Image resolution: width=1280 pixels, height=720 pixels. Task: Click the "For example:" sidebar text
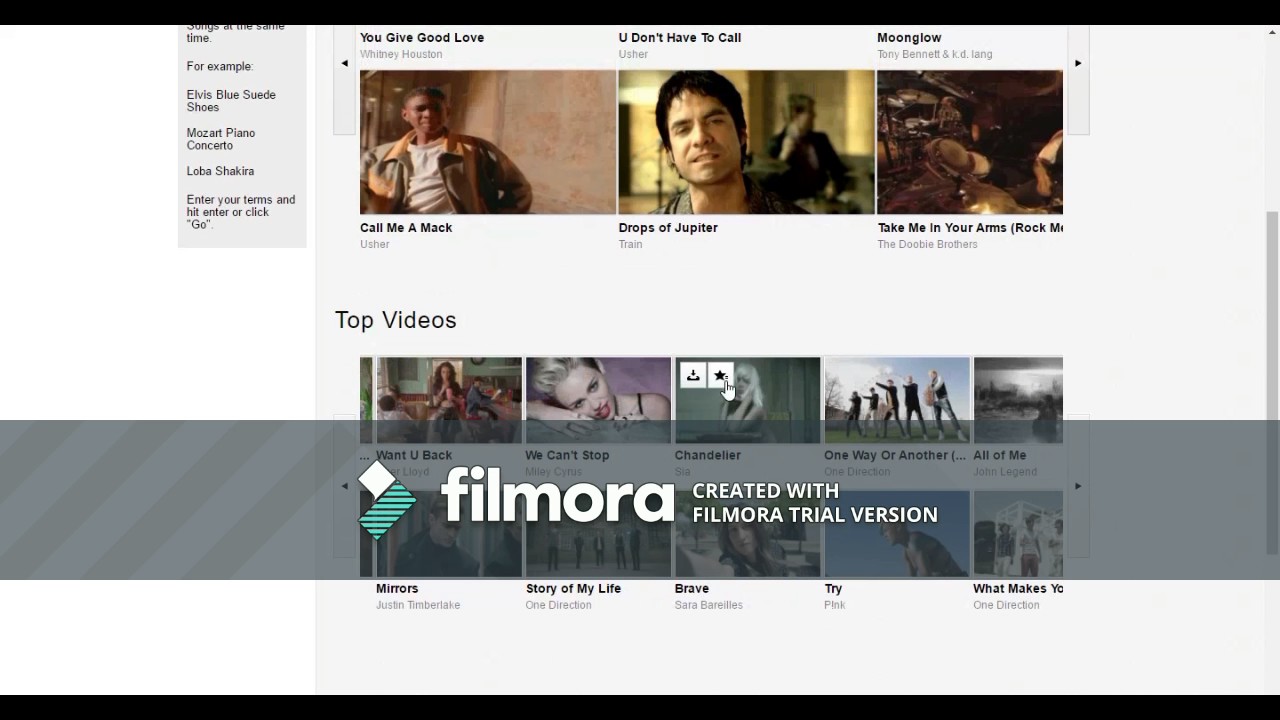coord(220,66)
